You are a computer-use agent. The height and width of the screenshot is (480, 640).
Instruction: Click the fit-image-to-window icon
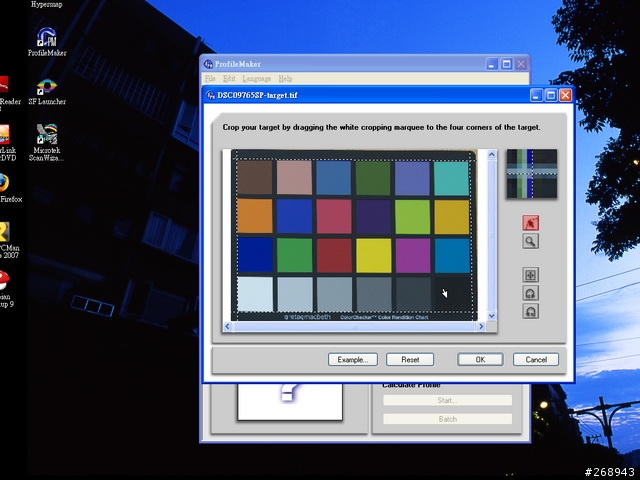530,275
